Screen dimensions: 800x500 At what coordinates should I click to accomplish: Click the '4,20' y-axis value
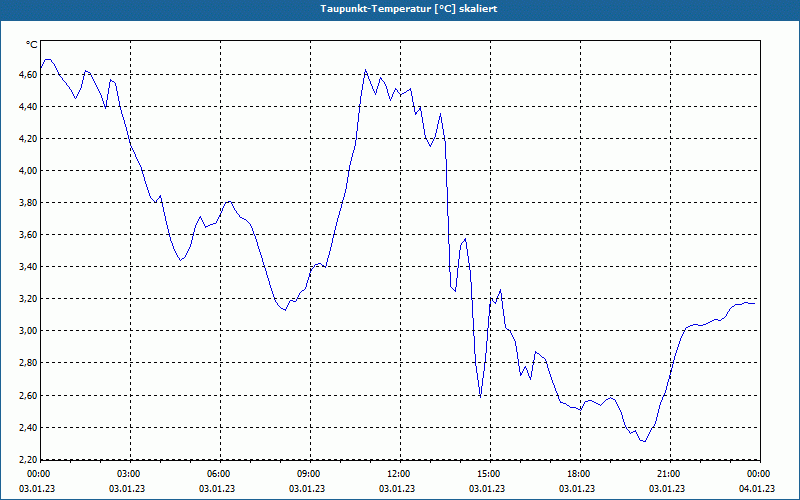(x=29, y=139)
